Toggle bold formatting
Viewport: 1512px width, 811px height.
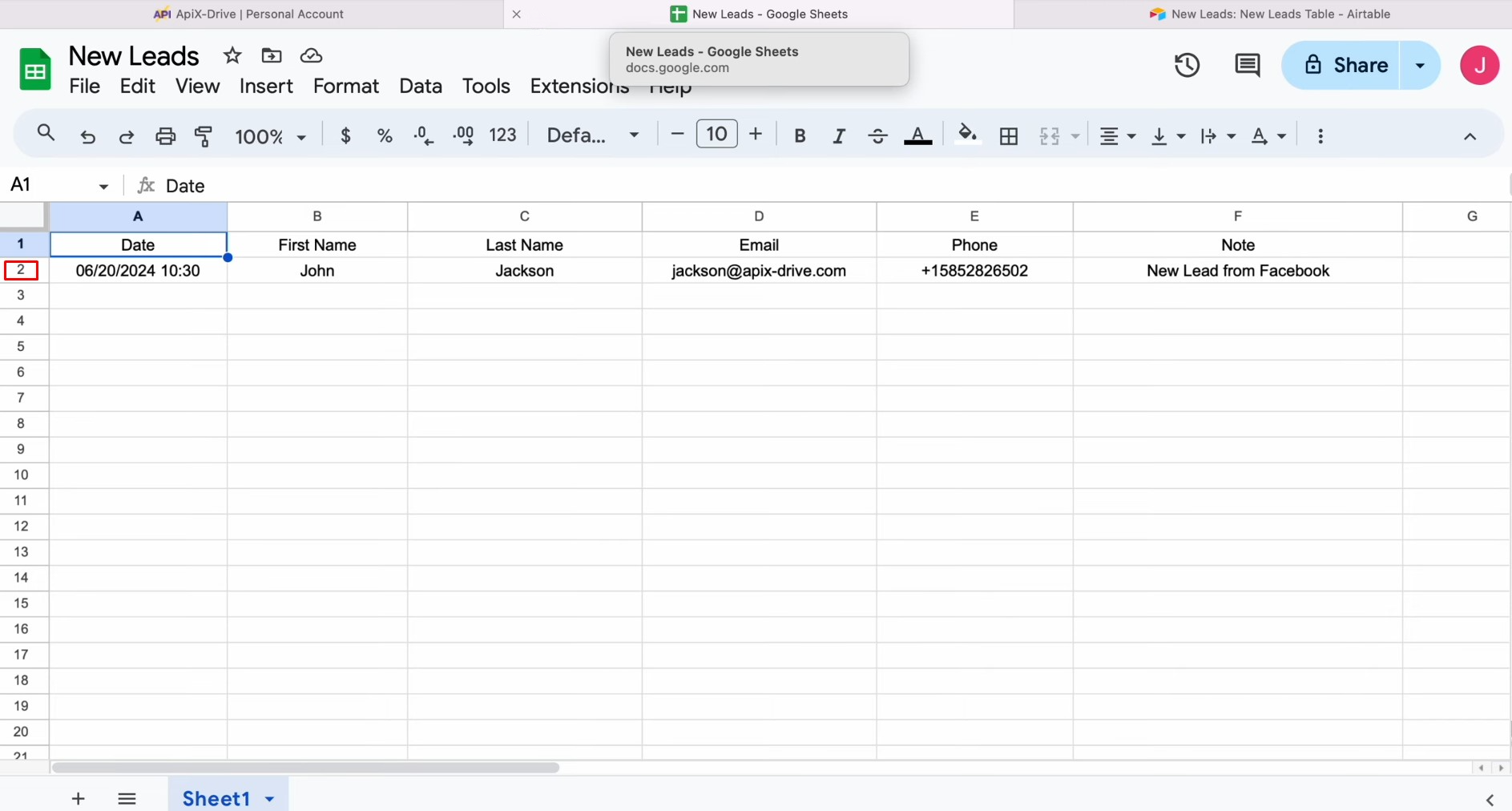pyautogui.click(x=800, y=135)
